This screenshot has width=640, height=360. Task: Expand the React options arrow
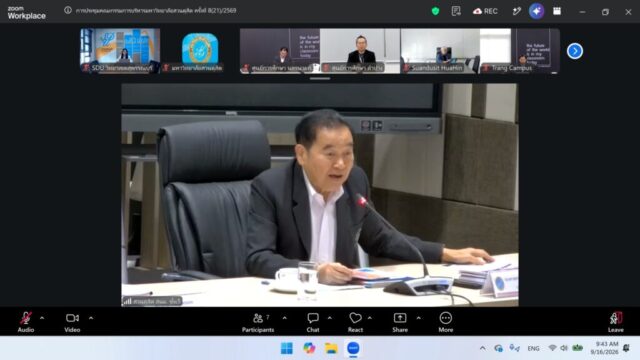tap(369, 318)
